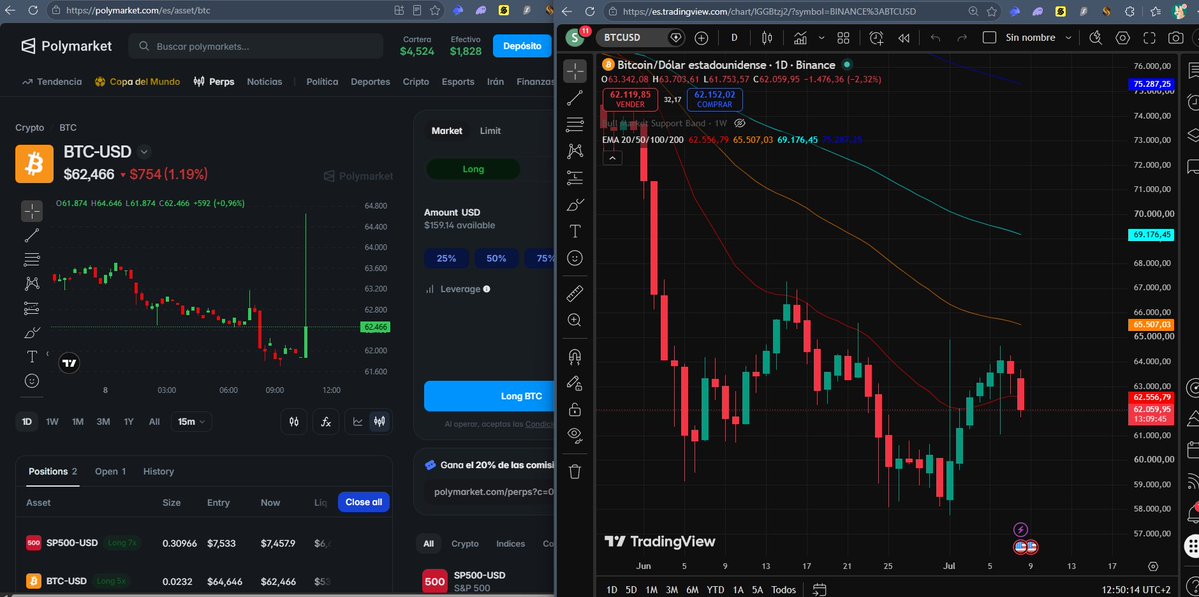The width and height of the screenshot is (1199, 597).
Task: Open the go-to-date calendar icon
Action: tap(819, 589)
